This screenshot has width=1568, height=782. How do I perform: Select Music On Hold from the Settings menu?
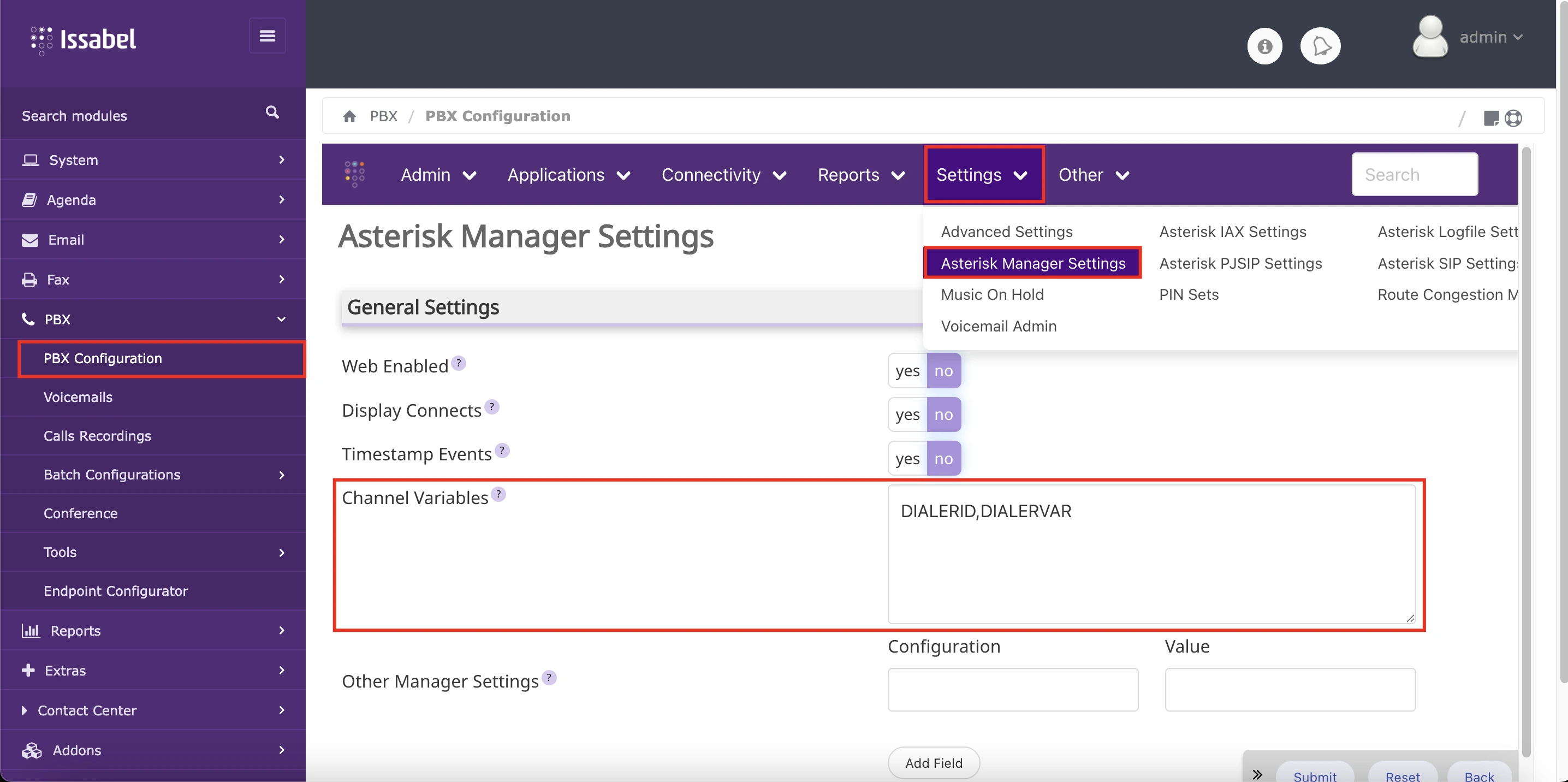992,294
